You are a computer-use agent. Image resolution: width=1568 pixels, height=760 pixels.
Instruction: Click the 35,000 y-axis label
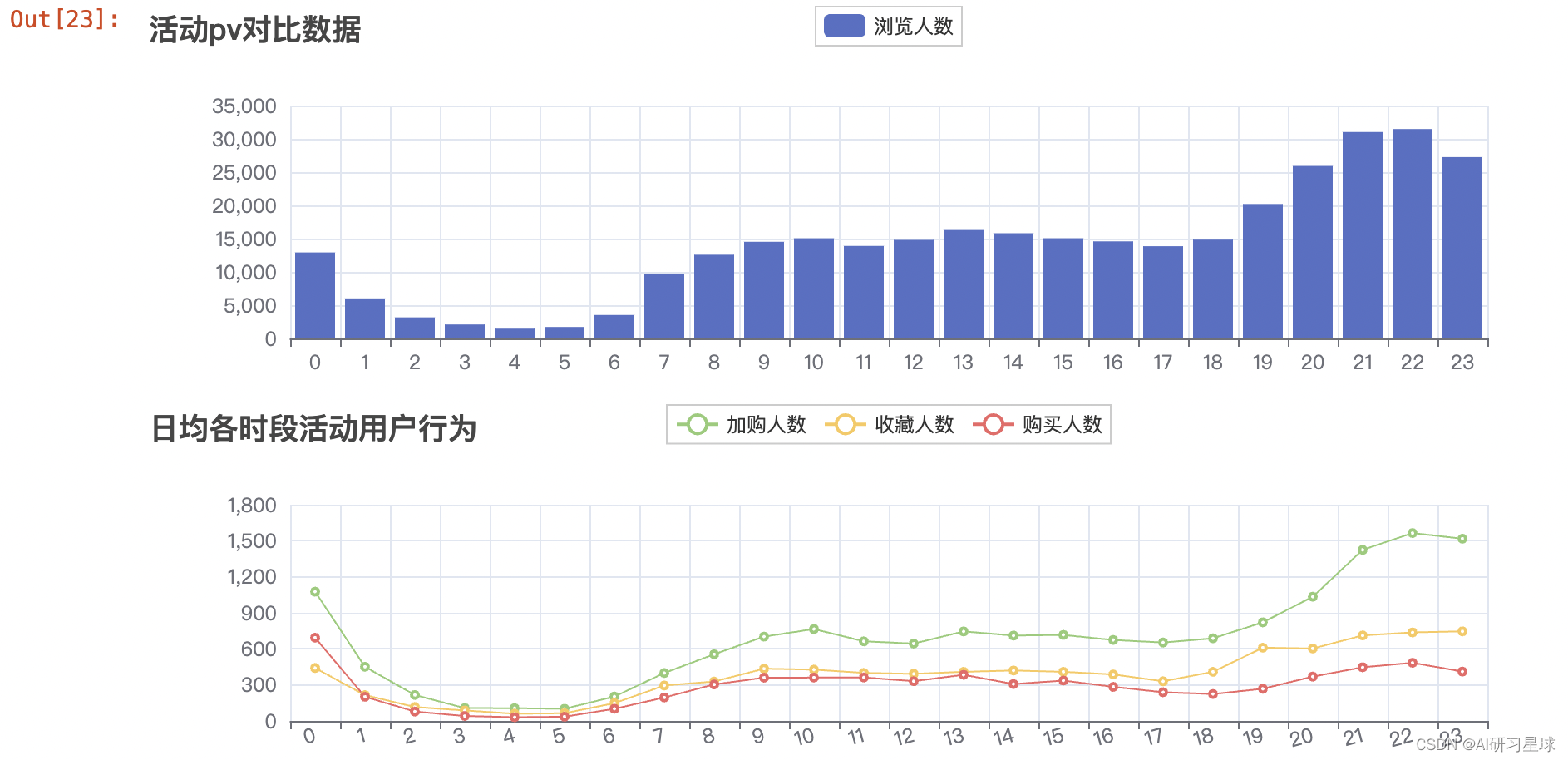244,106
